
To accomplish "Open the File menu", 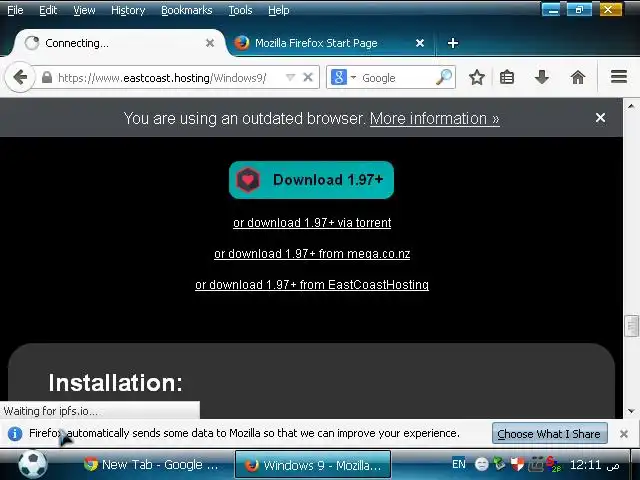I will 15,10.
